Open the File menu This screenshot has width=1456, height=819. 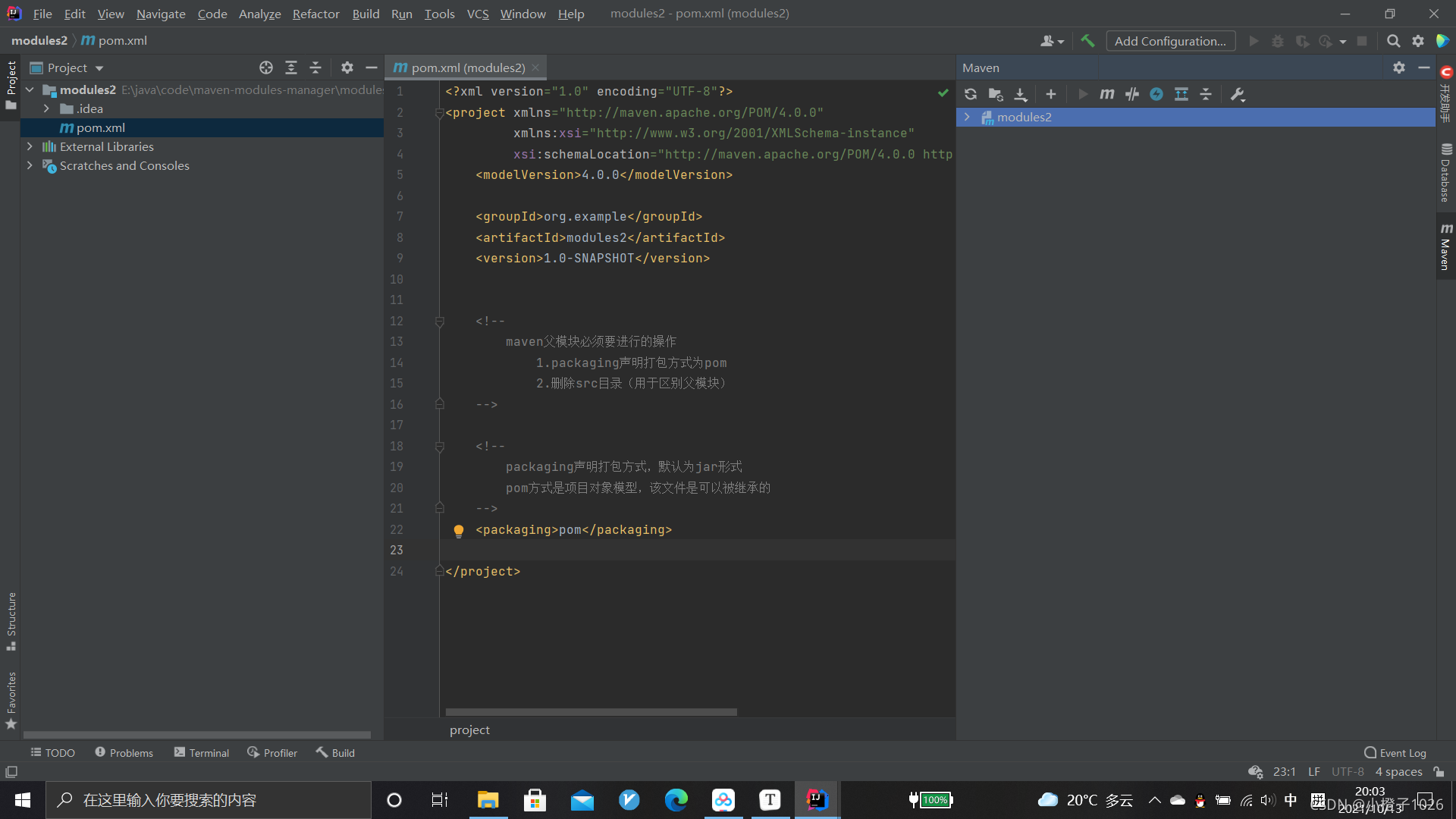pos(42,14)
